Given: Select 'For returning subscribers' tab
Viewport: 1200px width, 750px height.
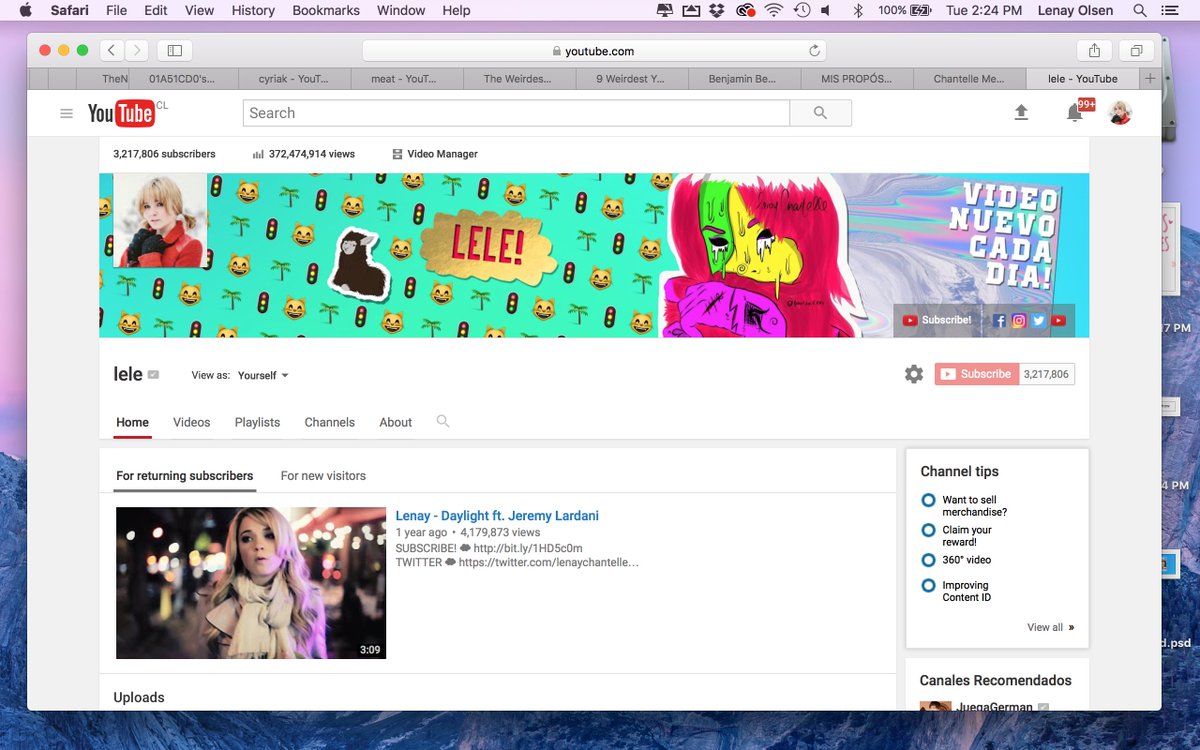Looking at the screenshot, I should 184,476.
